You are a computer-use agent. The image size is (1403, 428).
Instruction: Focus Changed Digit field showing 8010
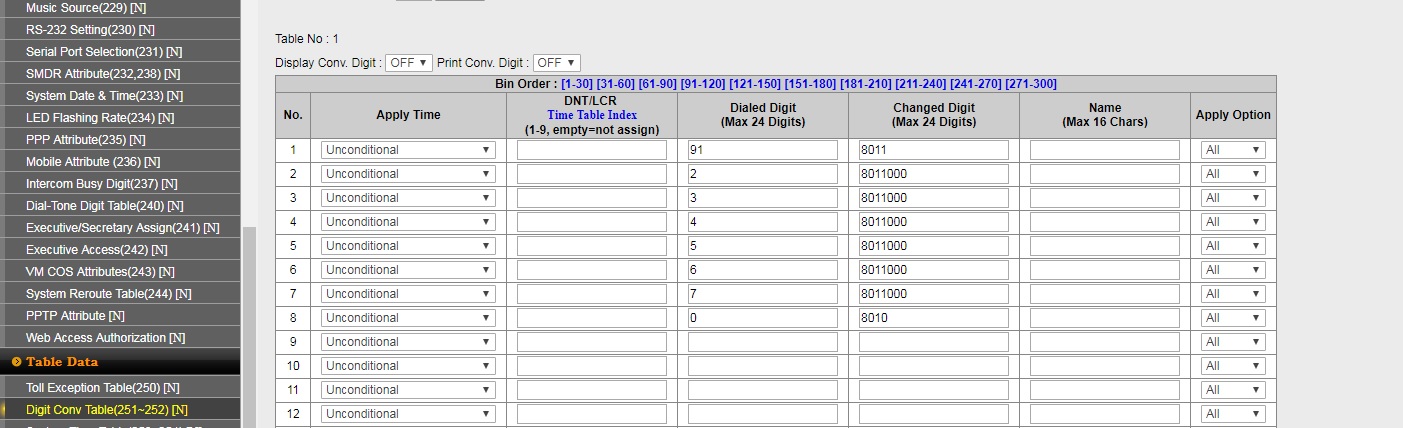933,318
